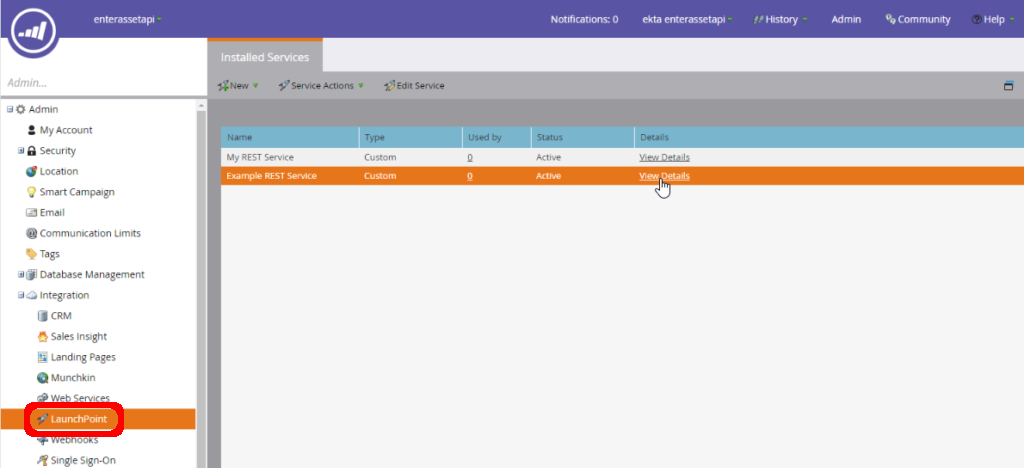
Task: Click the Single Sign-On key icon
Action: [42, 460]
